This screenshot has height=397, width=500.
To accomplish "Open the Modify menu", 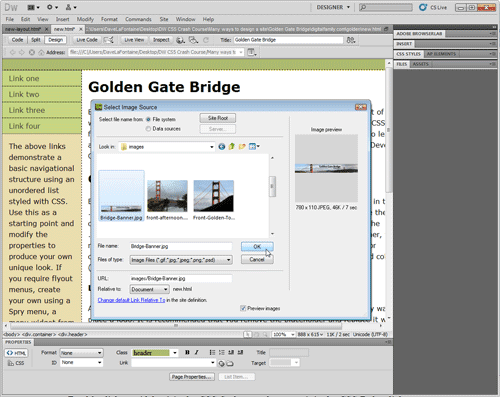I will tap(85, 19).
